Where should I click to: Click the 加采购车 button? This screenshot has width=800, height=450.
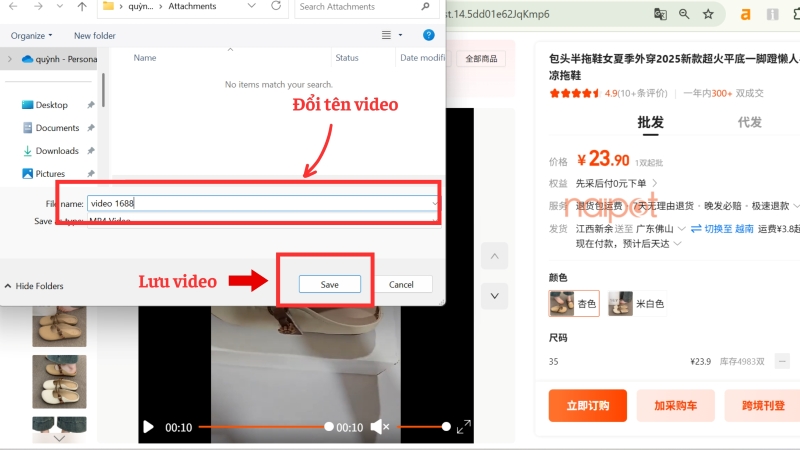pos(676,406)
